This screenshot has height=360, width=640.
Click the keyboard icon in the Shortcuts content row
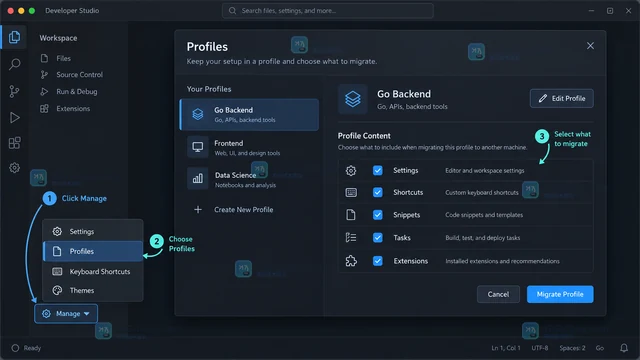(x=351, y=193)
